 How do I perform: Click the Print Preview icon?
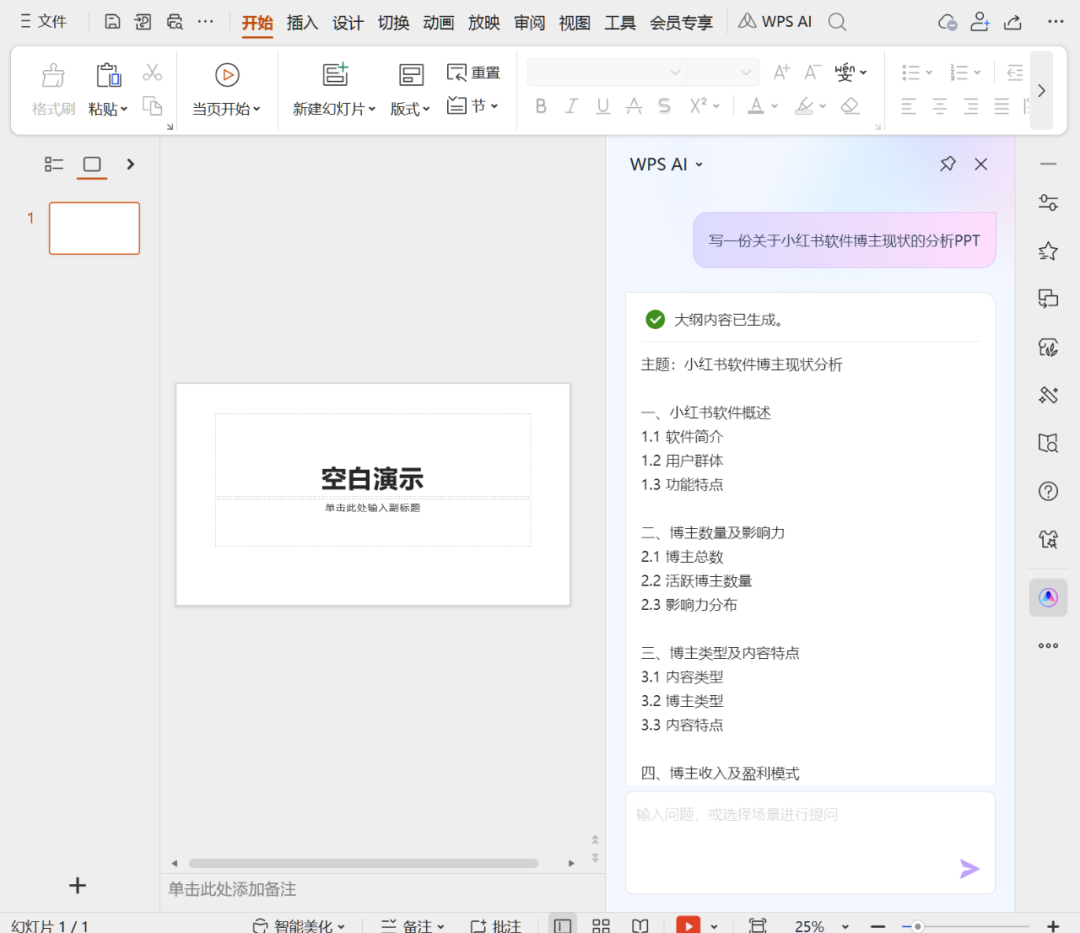click(x=175, y=22)
